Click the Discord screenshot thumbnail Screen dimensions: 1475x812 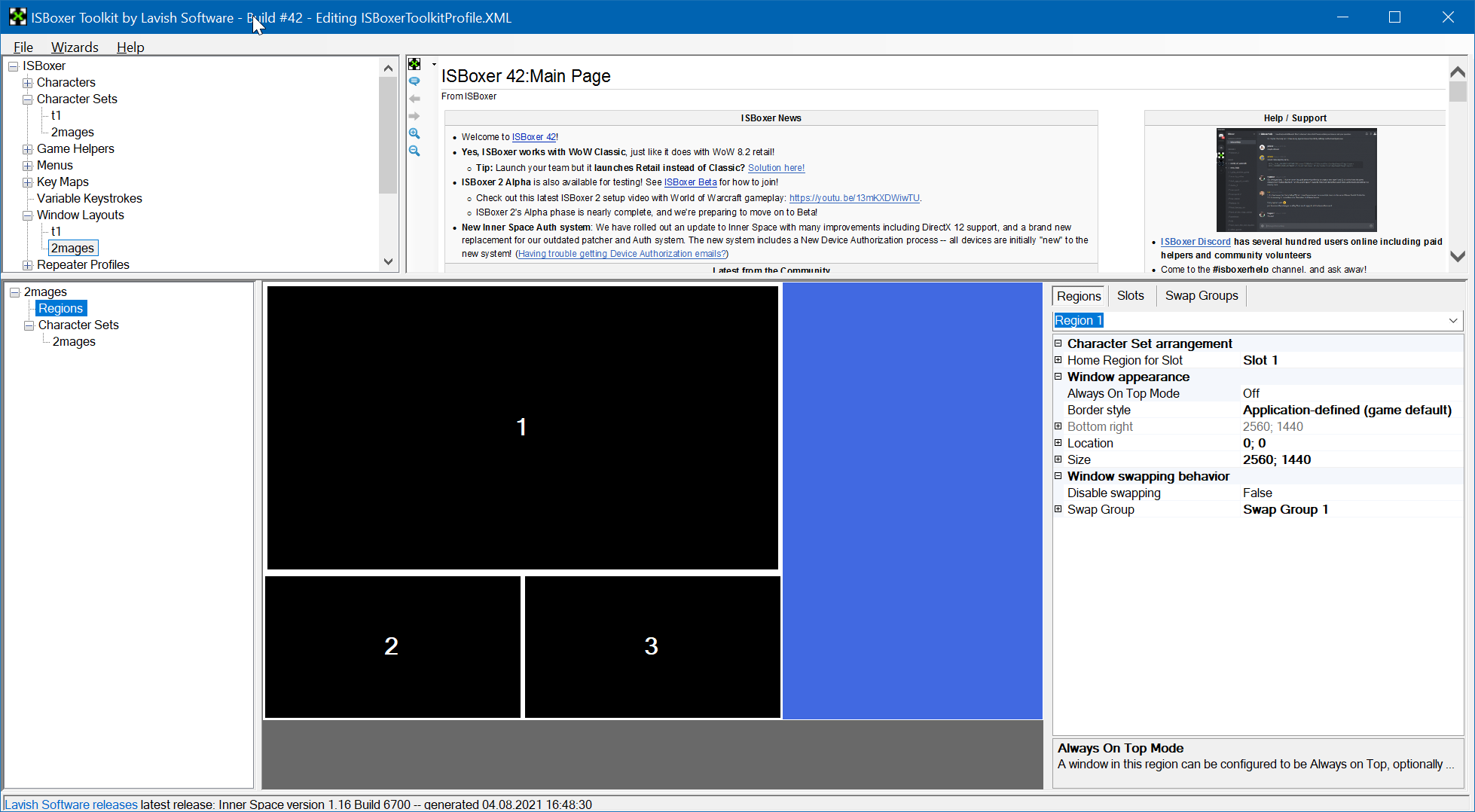1296,180
